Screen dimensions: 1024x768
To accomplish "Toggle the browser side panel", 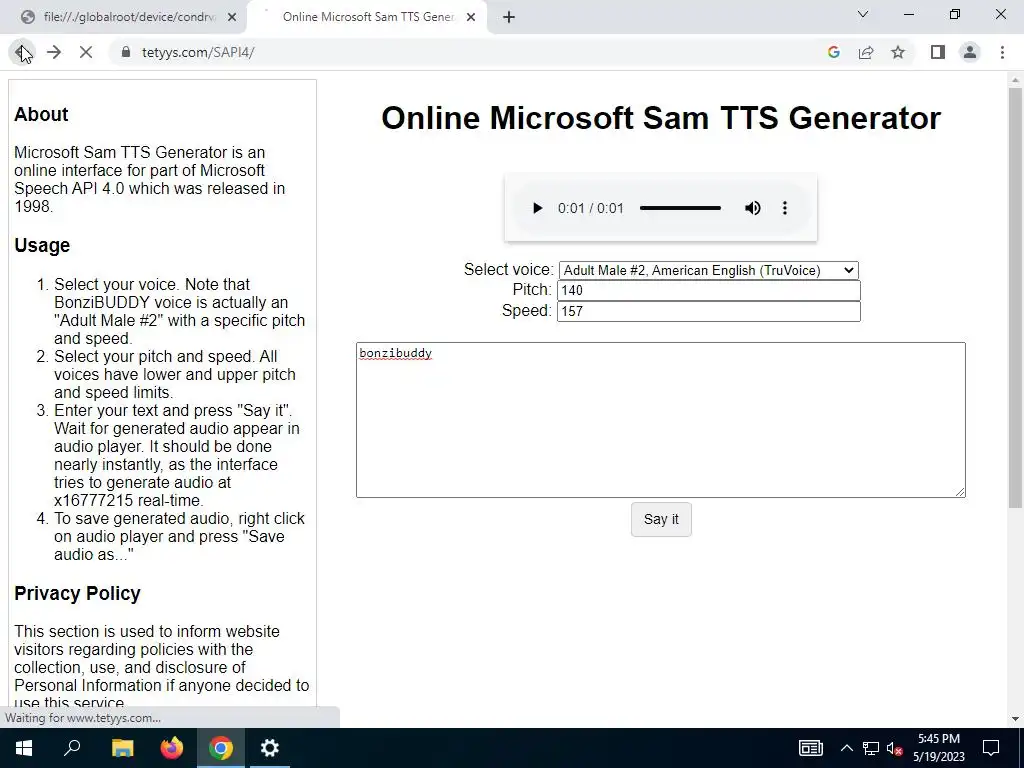I will pyautogui.click(x=938, y=52).
